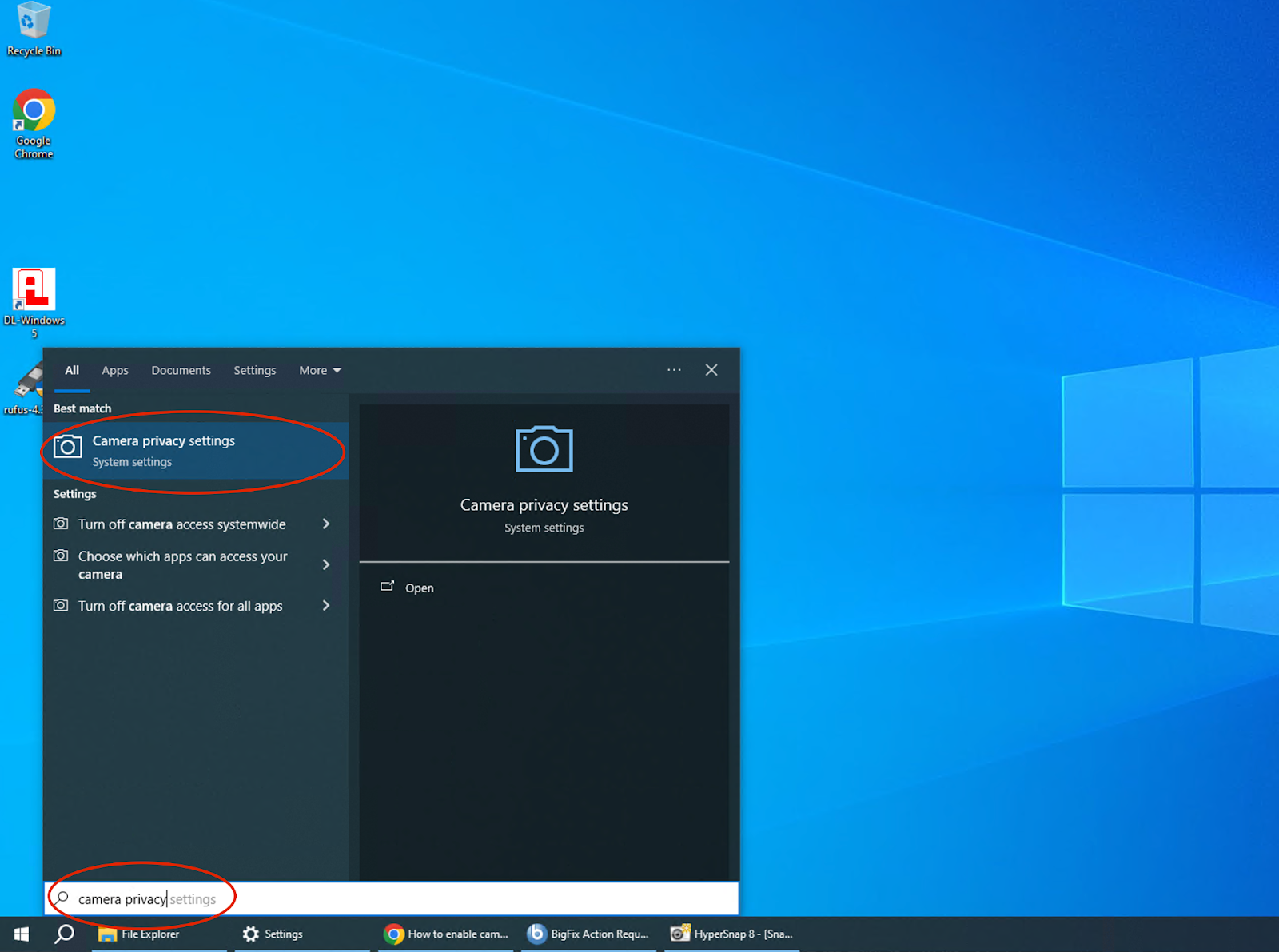Expand arrow for Turn off camera access for all apps
Viewport: 1279px width, 952px height.
pos(326,606)
